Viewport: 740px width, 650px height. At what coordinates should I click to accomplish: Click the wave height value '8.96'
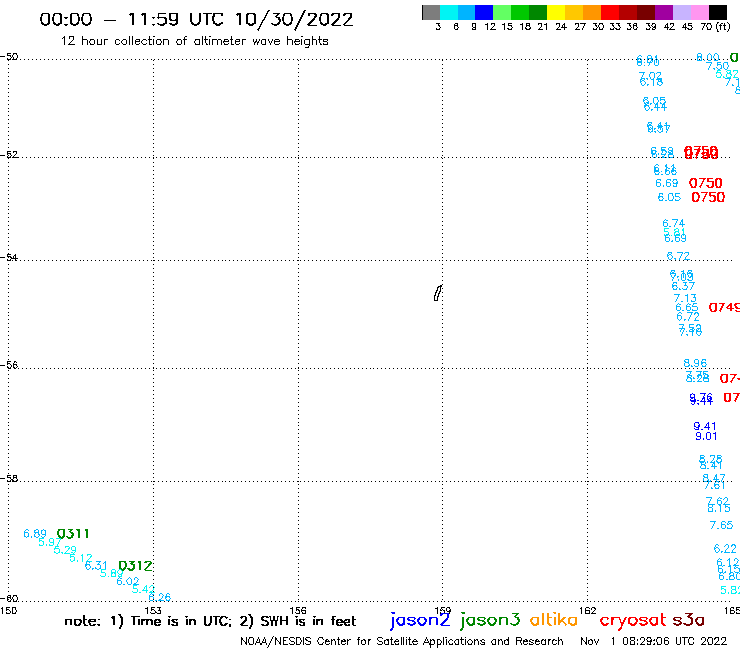695,363
